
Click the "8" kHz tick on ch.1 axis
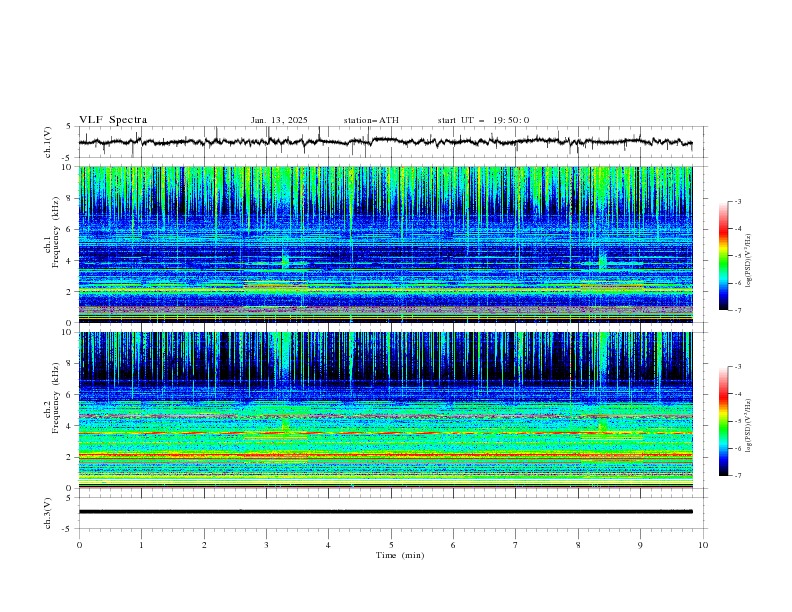tap(69, 198)
